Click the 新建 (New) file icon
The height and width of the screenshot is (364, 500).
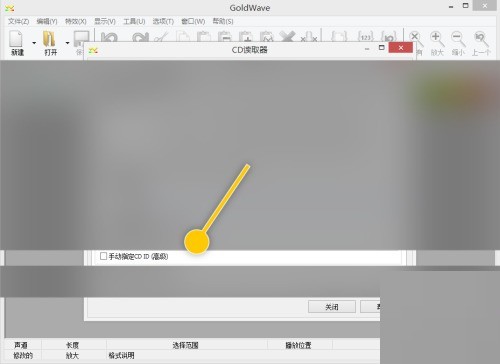pyautogui.click(x=16, y=39)
